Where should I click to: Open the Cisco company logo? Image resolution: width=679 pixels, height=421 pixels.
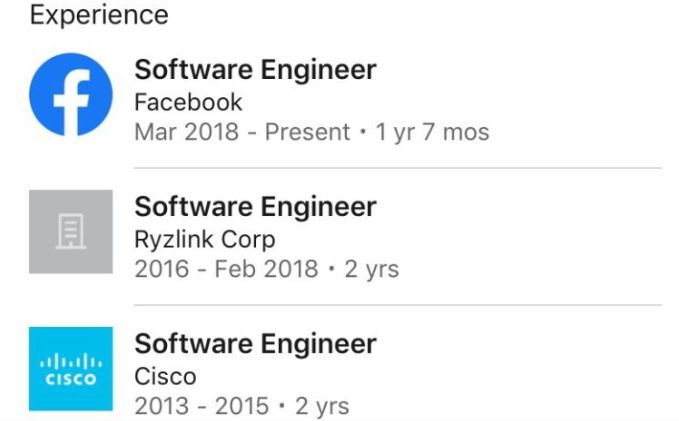71,369
